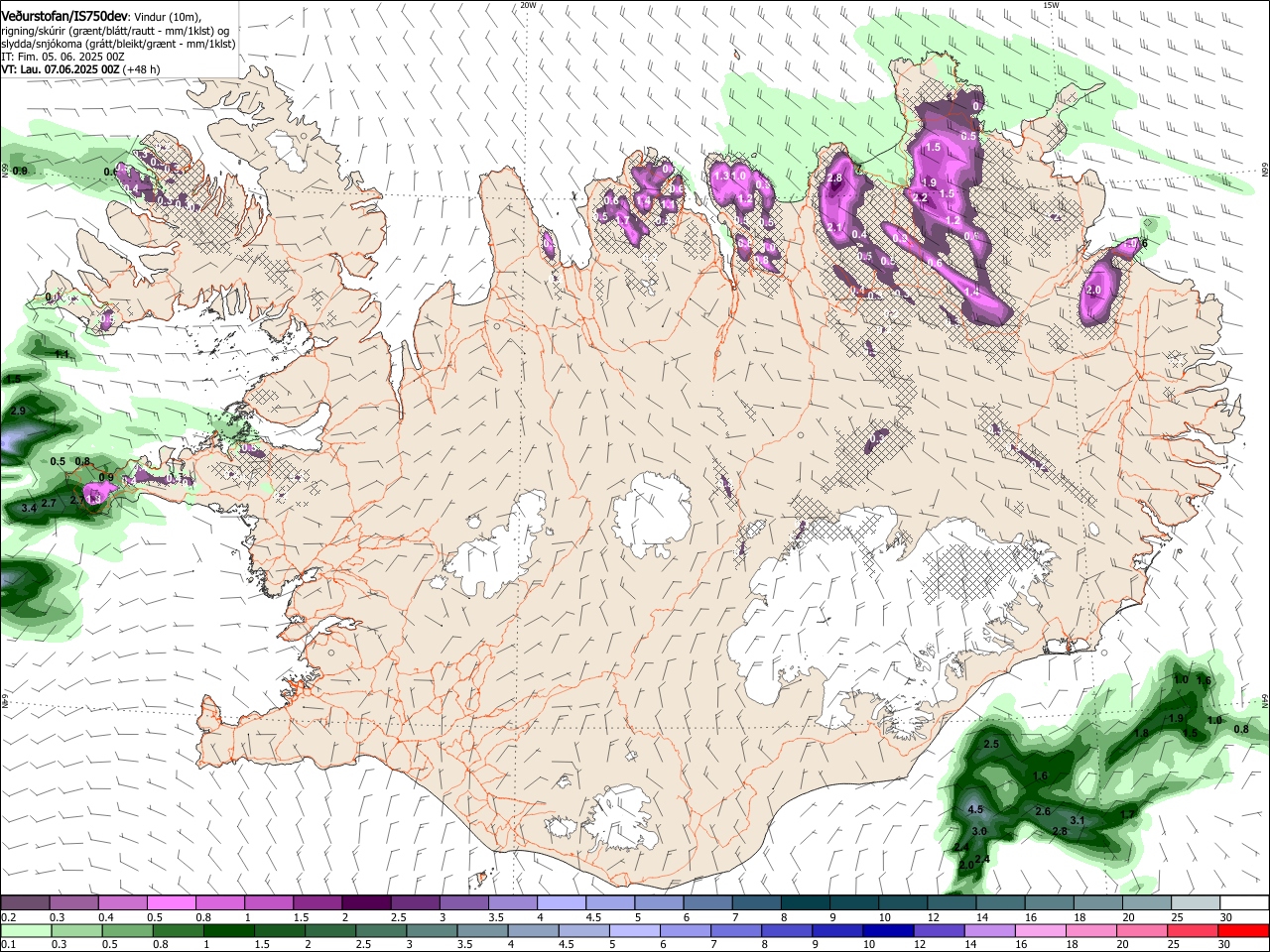Image resolution: width=1270 pixels, height=952 pixels.
Task: Click the 'Vindur (10m)' header text
Action: coord(168,16)
